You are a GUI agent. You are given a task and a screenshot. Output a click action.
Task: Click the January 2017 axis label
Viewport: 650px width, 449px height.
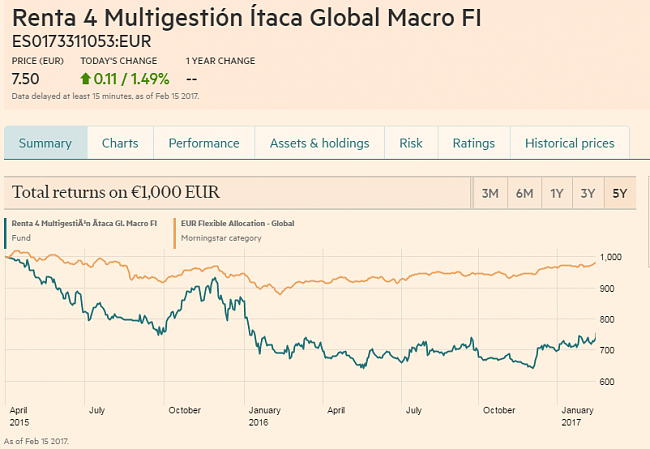click(577, 416)
